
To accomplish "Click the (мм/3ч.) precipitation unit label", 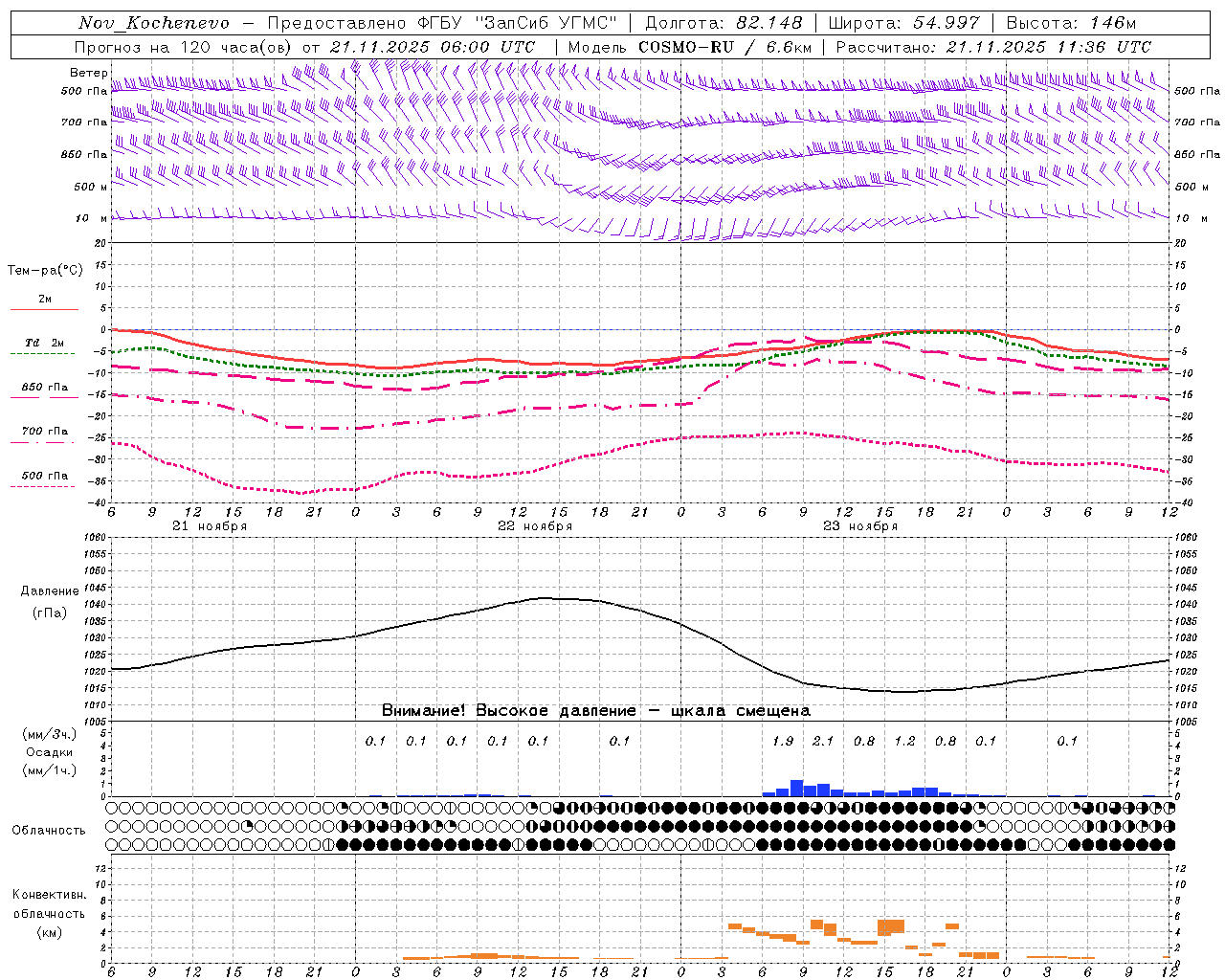I will [x=49, y=734].
